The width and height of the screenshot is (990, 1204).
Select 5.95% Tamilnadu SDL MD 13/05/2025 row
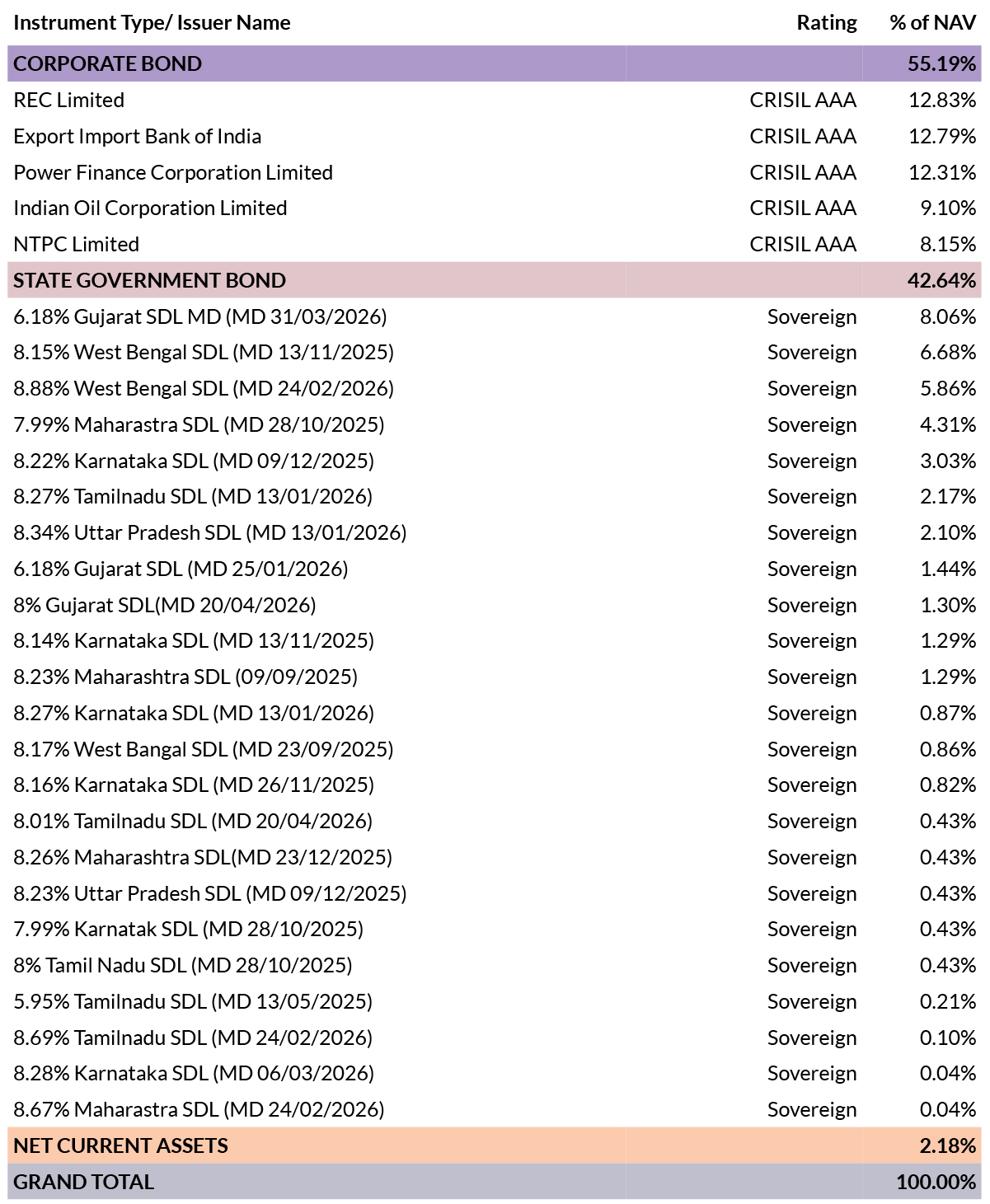[495, 1001]
